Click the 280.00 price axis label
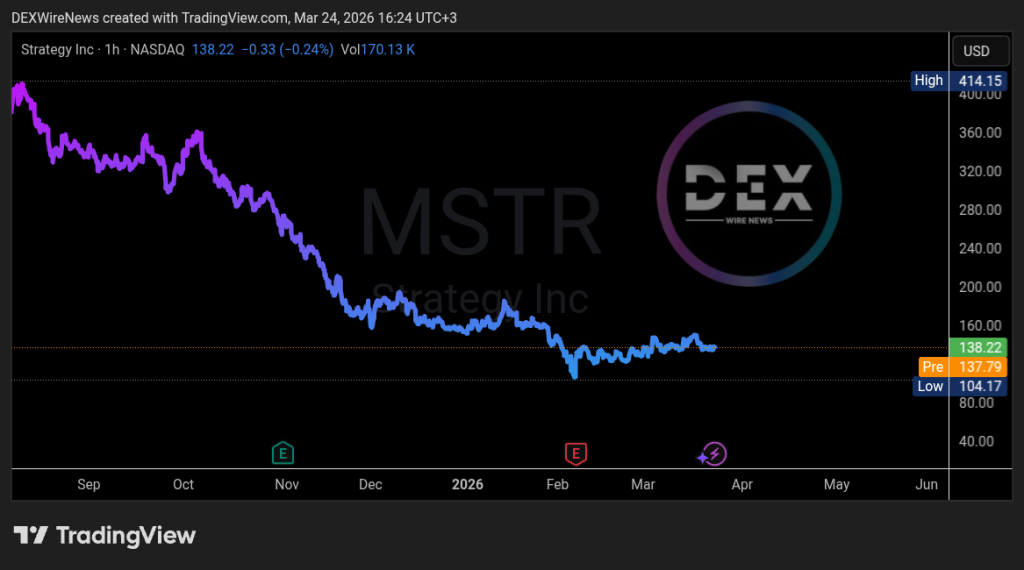1024x570 pixels. [x=980, y=210]
